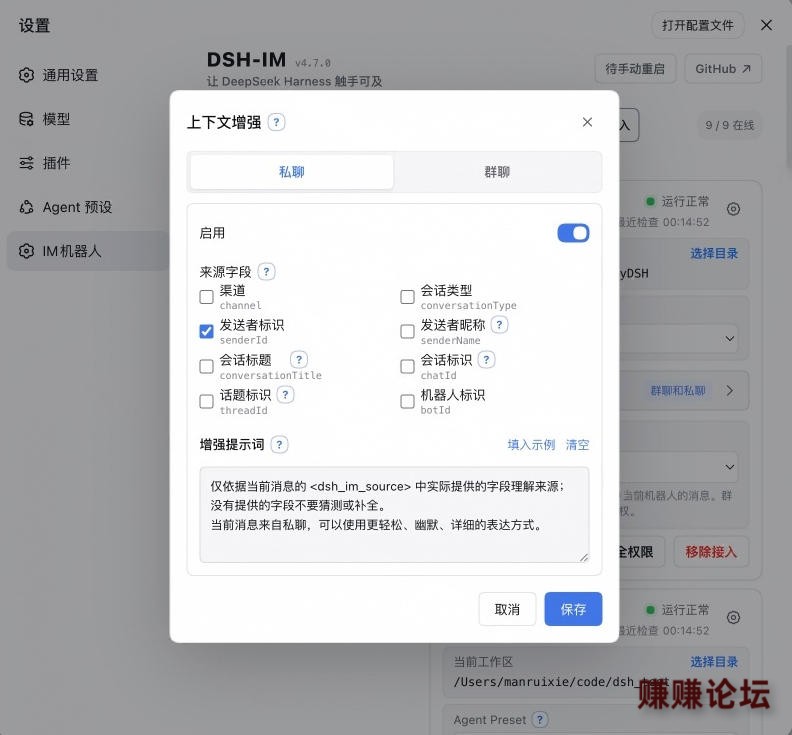
Task: Close the 设置 window
Action: click(766, 25)
